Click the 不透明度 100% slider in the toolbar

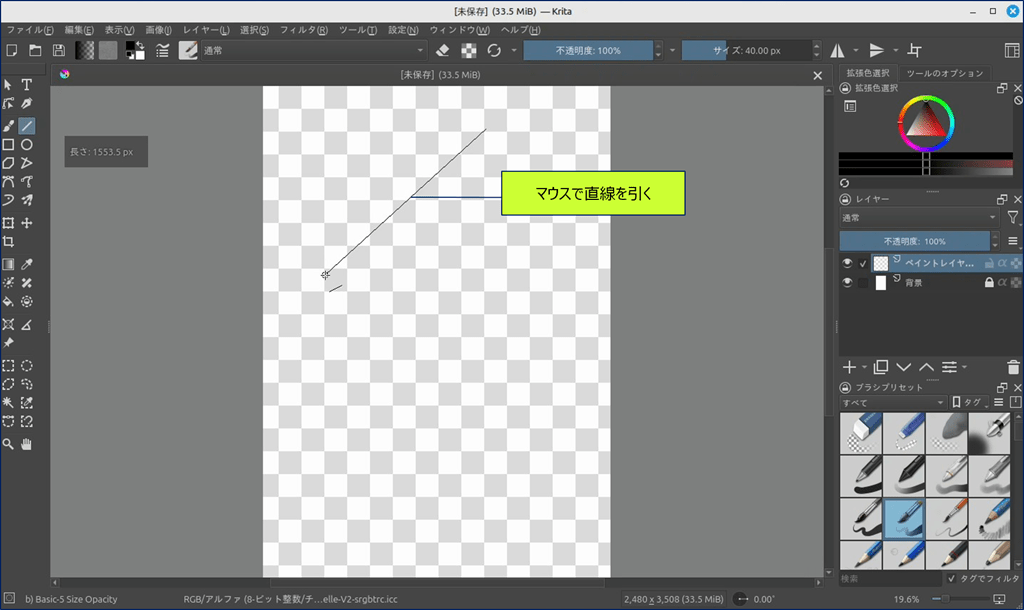(588, 50)
